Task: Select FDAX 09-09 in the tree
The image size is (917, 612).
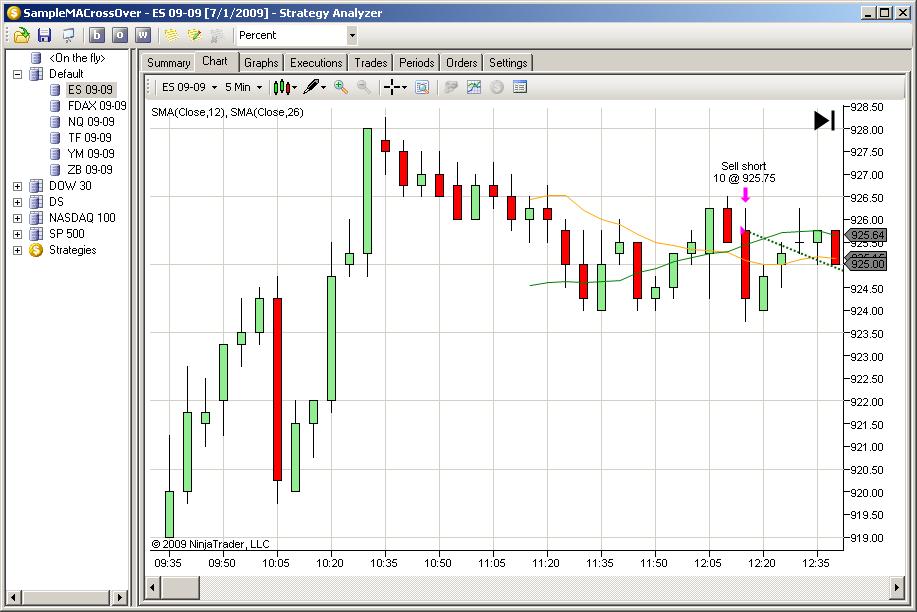Action: [x=97, y=106]
